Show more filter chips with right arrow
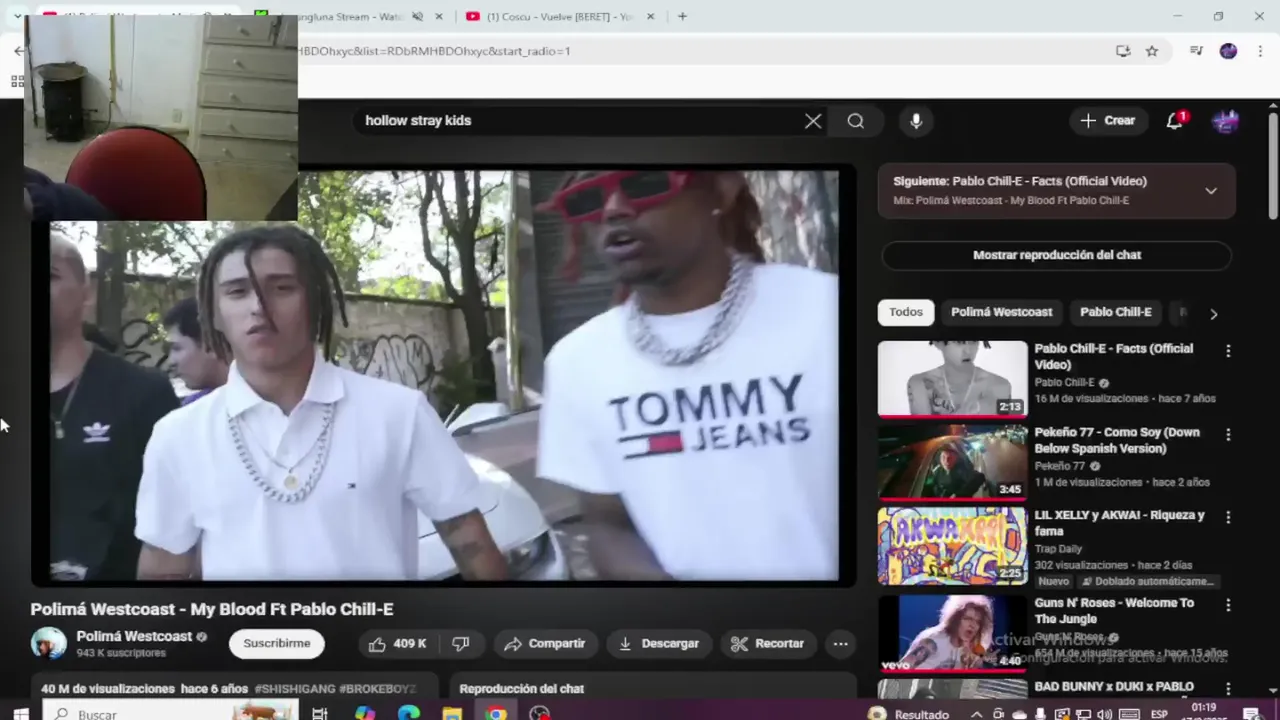This screenshot has height=720, width=1280. point(1213,314)
